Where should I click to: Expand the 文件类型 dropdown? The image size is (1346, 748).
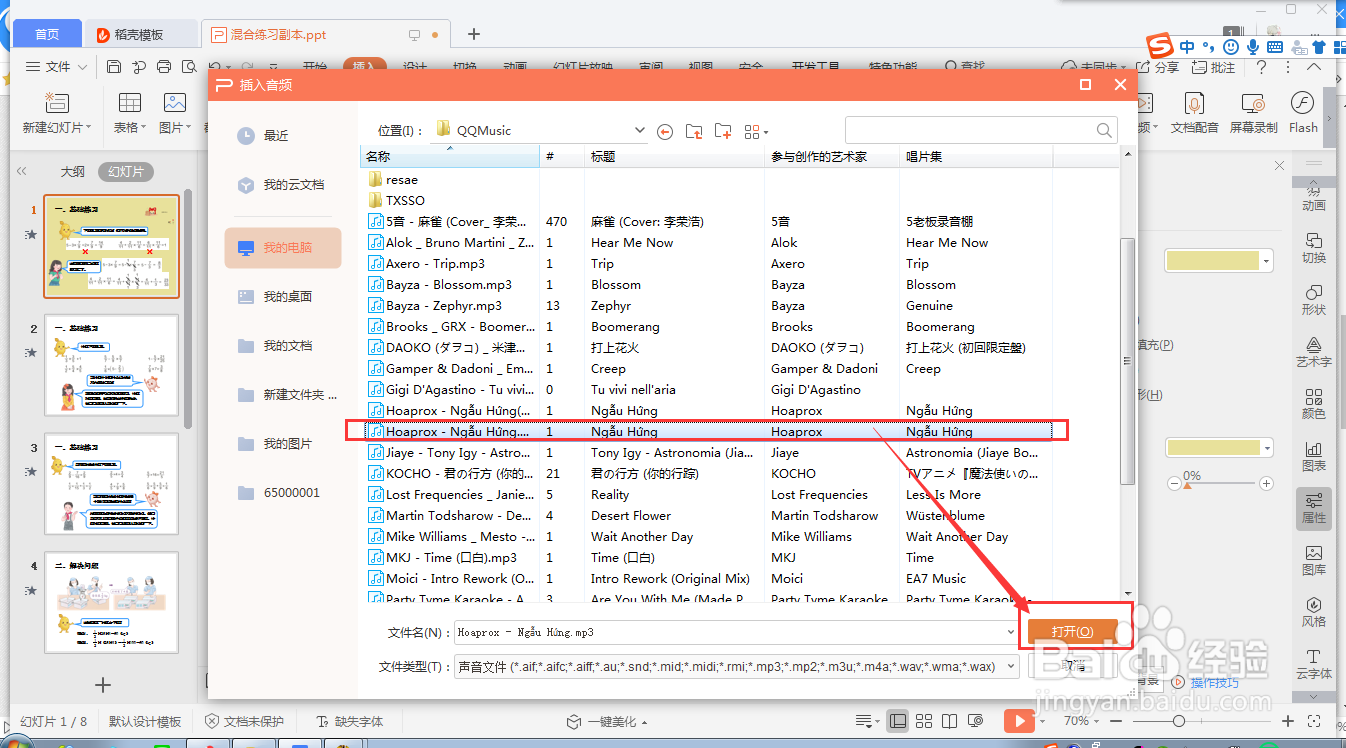click(x=1011, y=666)
